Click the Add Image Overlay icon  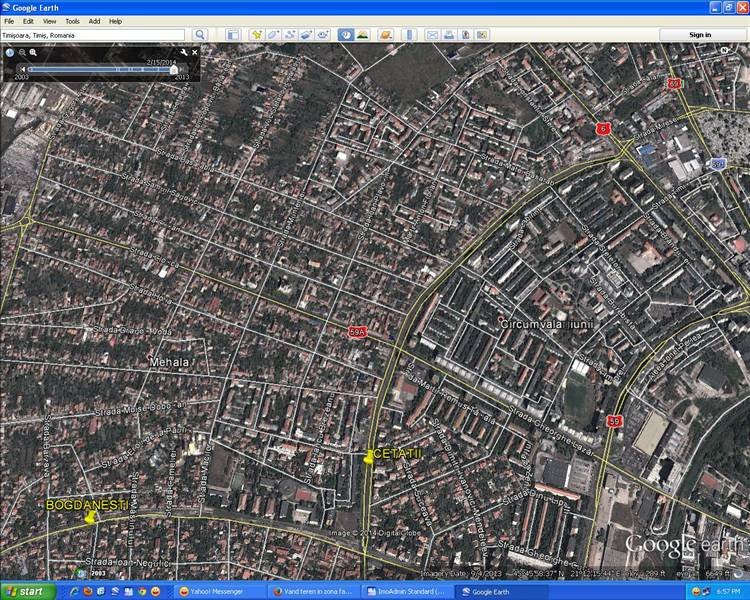pyautogui.click(x=307, y=35)
